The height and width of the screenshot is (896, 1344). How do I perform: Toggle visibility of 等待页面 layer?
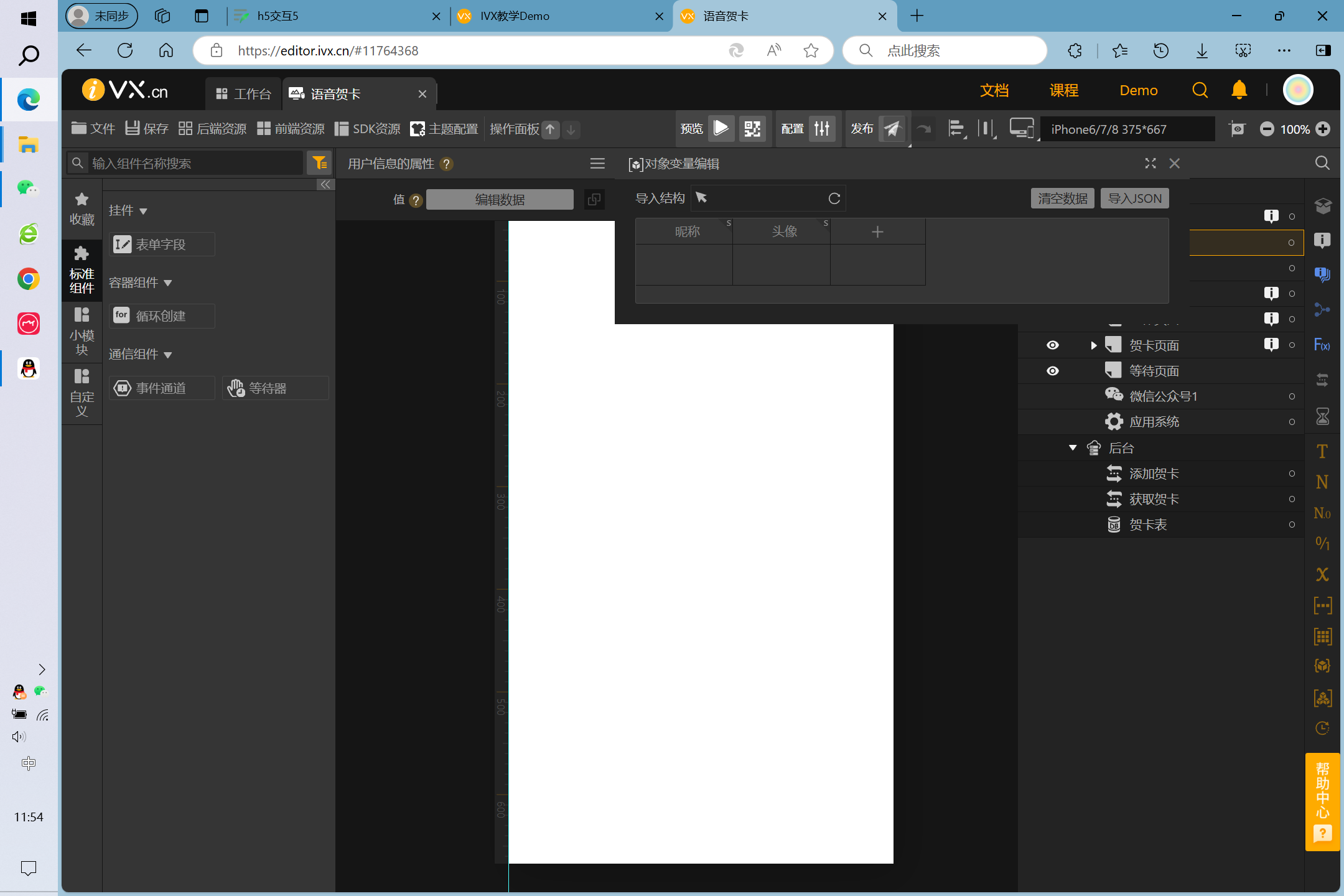(1053, 370)
